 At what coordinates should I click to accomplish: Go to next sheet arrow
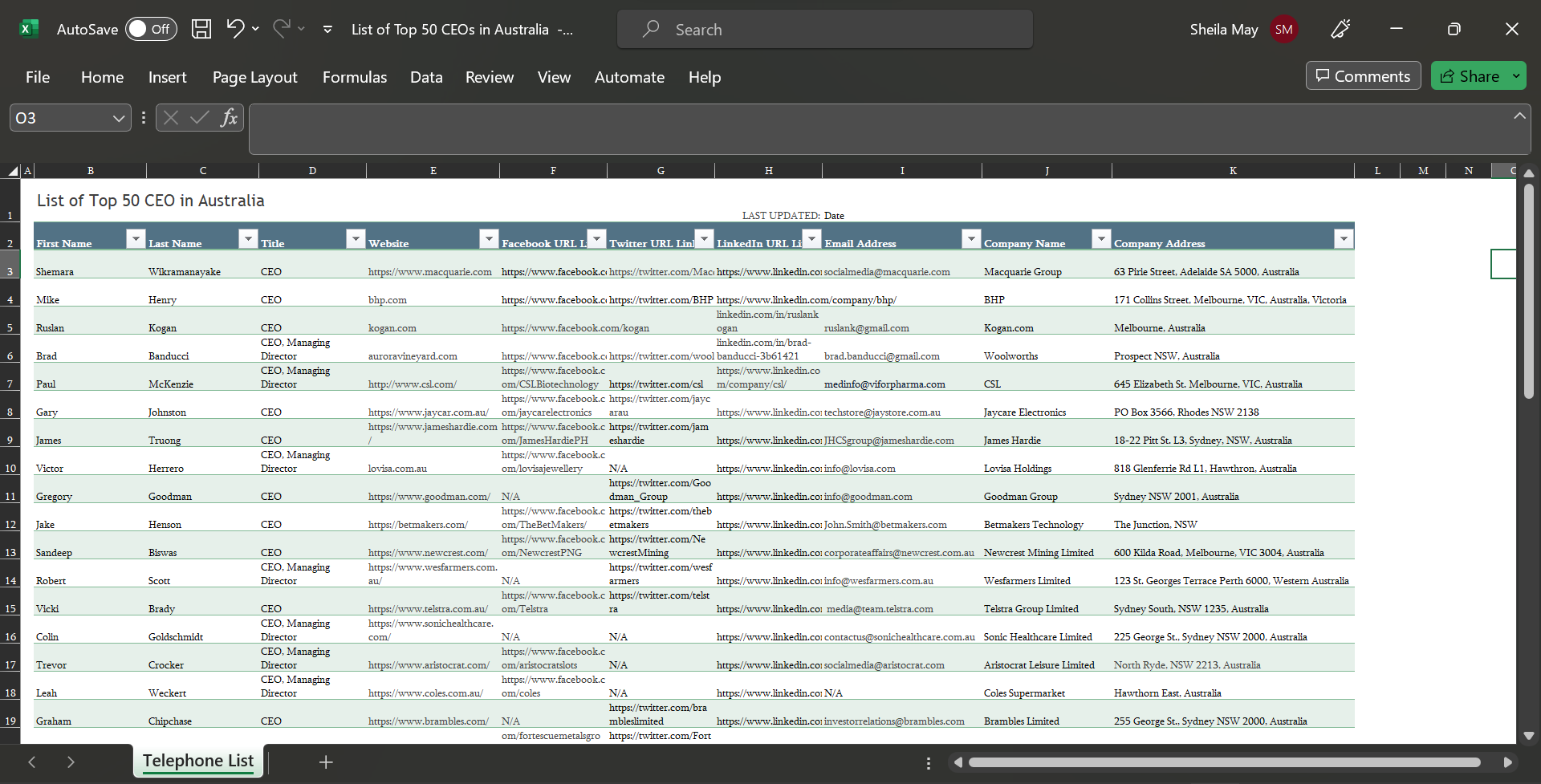pos(71,762)
